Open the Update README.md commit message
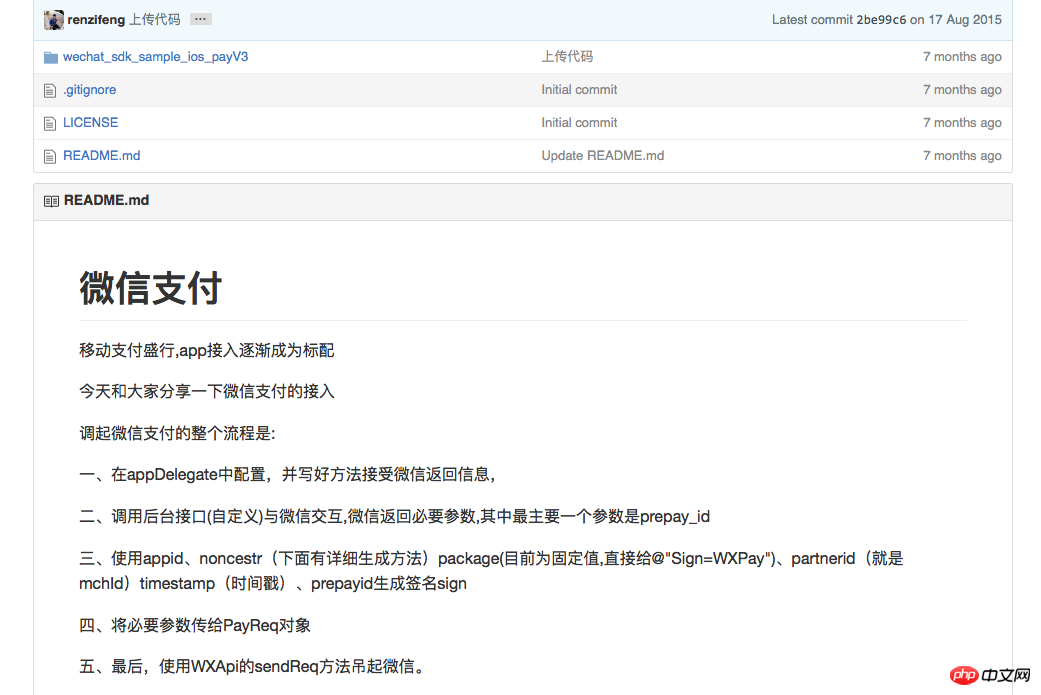This screenshot has height=695, width=1041. pyautogui.click(x=603, y=156)
